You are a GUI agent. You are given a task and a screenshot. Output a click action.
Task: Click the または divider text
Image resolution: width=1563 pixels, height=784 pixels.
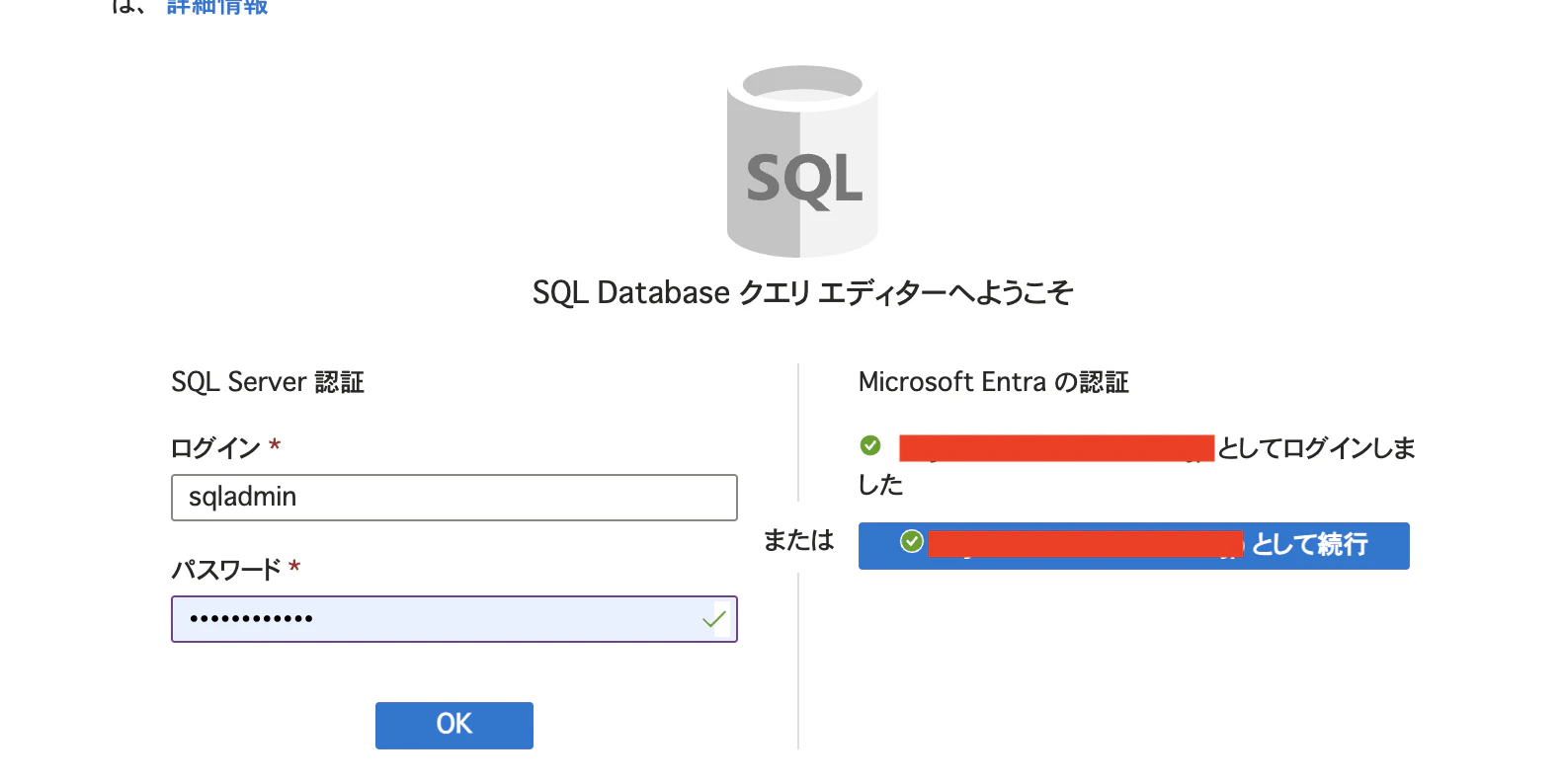pos(797,541)
